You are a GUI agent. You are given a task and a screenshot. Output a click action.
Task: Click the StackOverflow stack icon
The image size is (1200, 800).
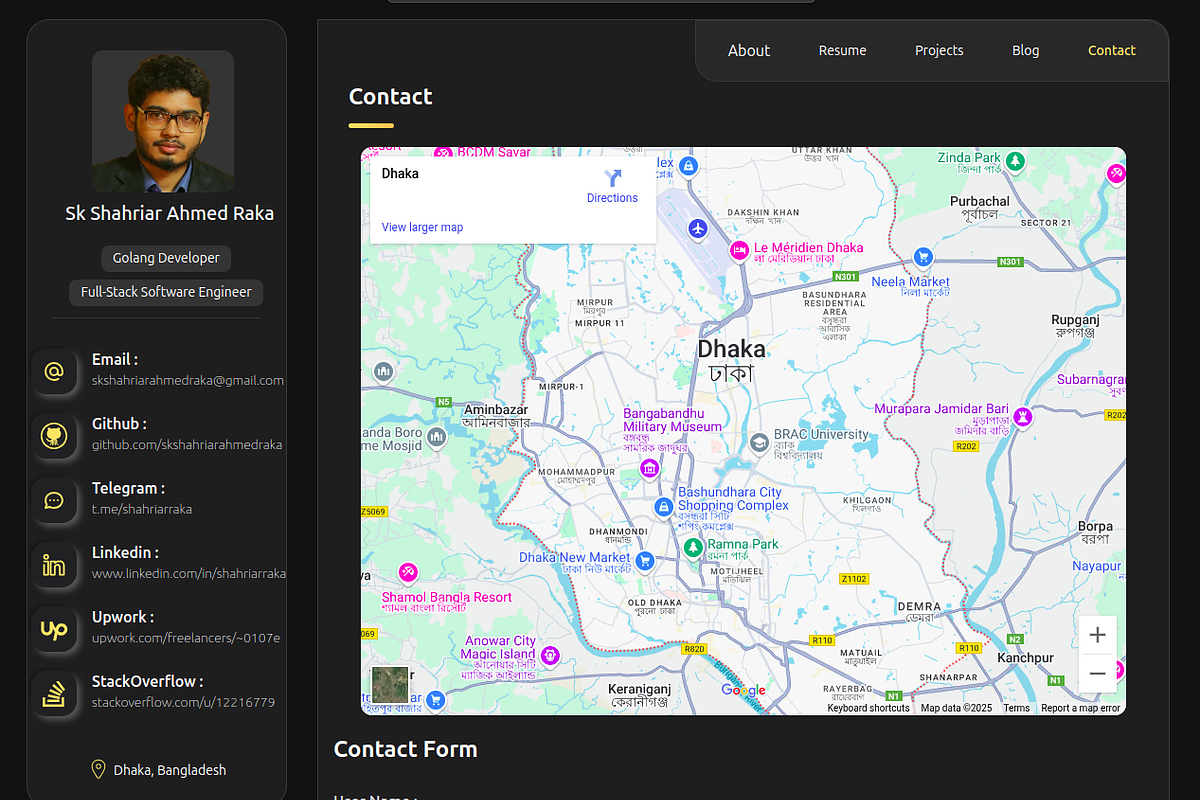pos(54,694)
